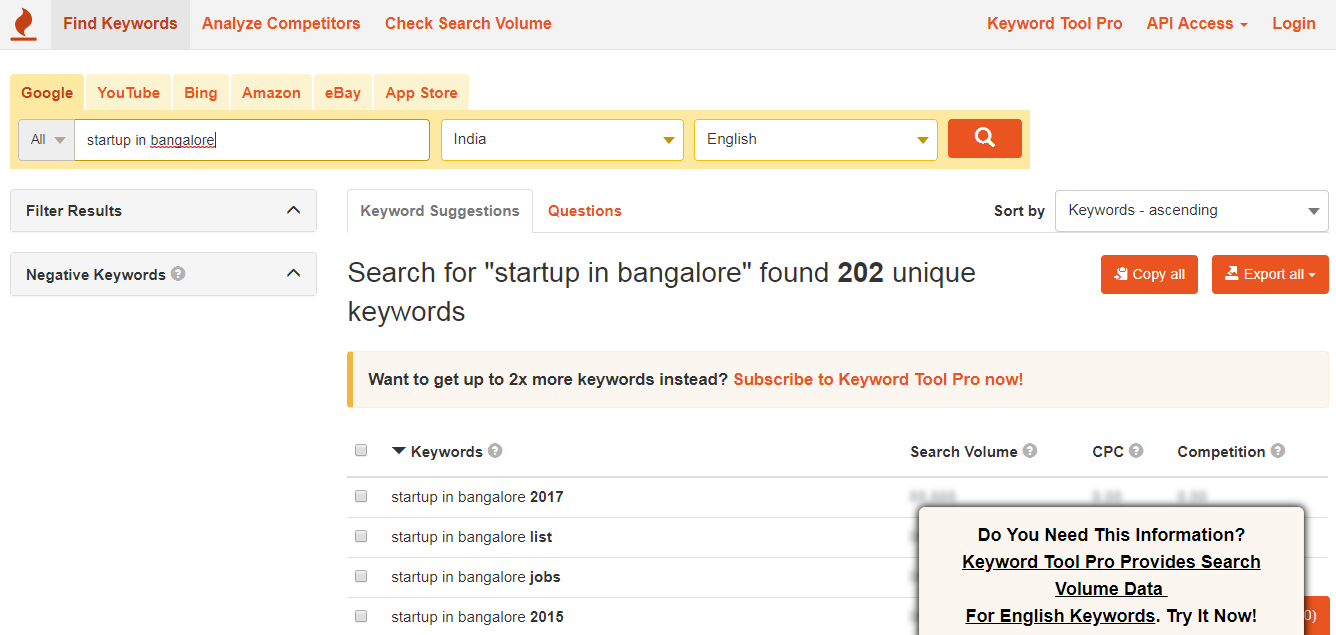
Task: Switch to the Questions tab
Action: (x=585, y=211)
